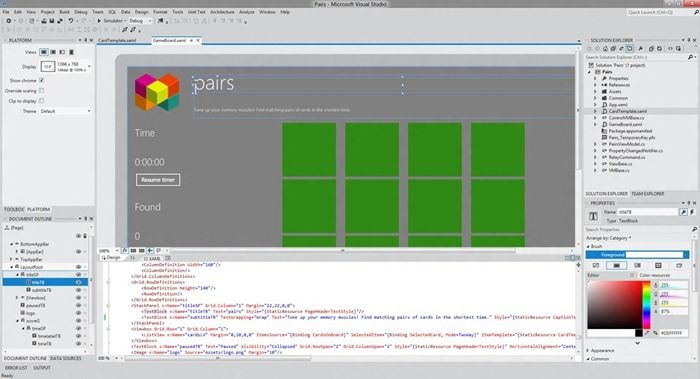Click the search magnifier in Solution Explorer

[x=690, y=57]
